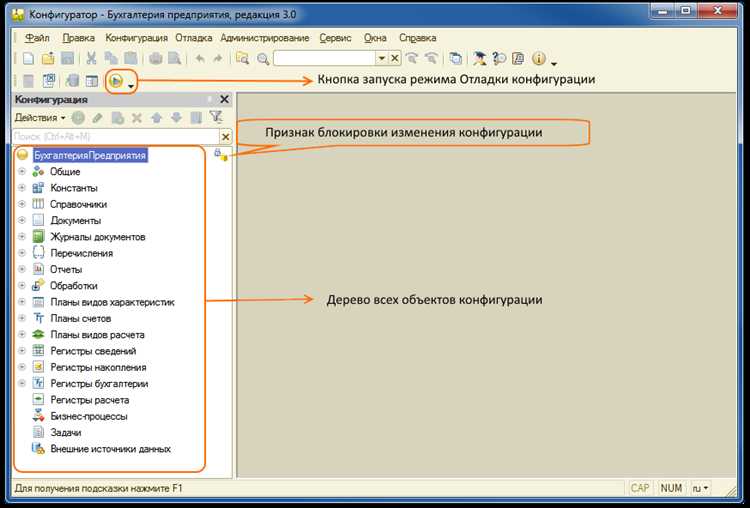Viewport: 750px width, 508px height.
Task: Click the filter funnel icon in Configuration panel
Action: click(x=216, y=118)
